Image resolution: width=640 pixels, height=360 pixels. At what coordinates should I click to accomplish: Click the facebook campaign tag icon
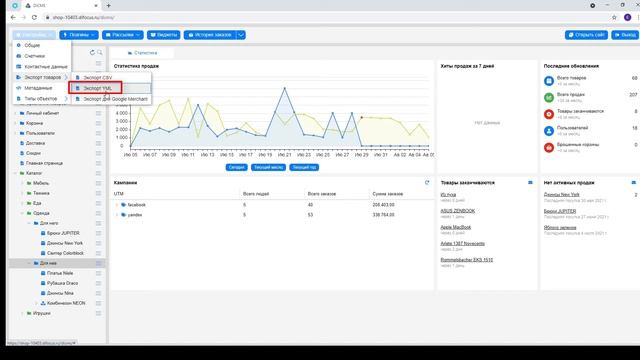pyautogui.click(x=123, y=205)
